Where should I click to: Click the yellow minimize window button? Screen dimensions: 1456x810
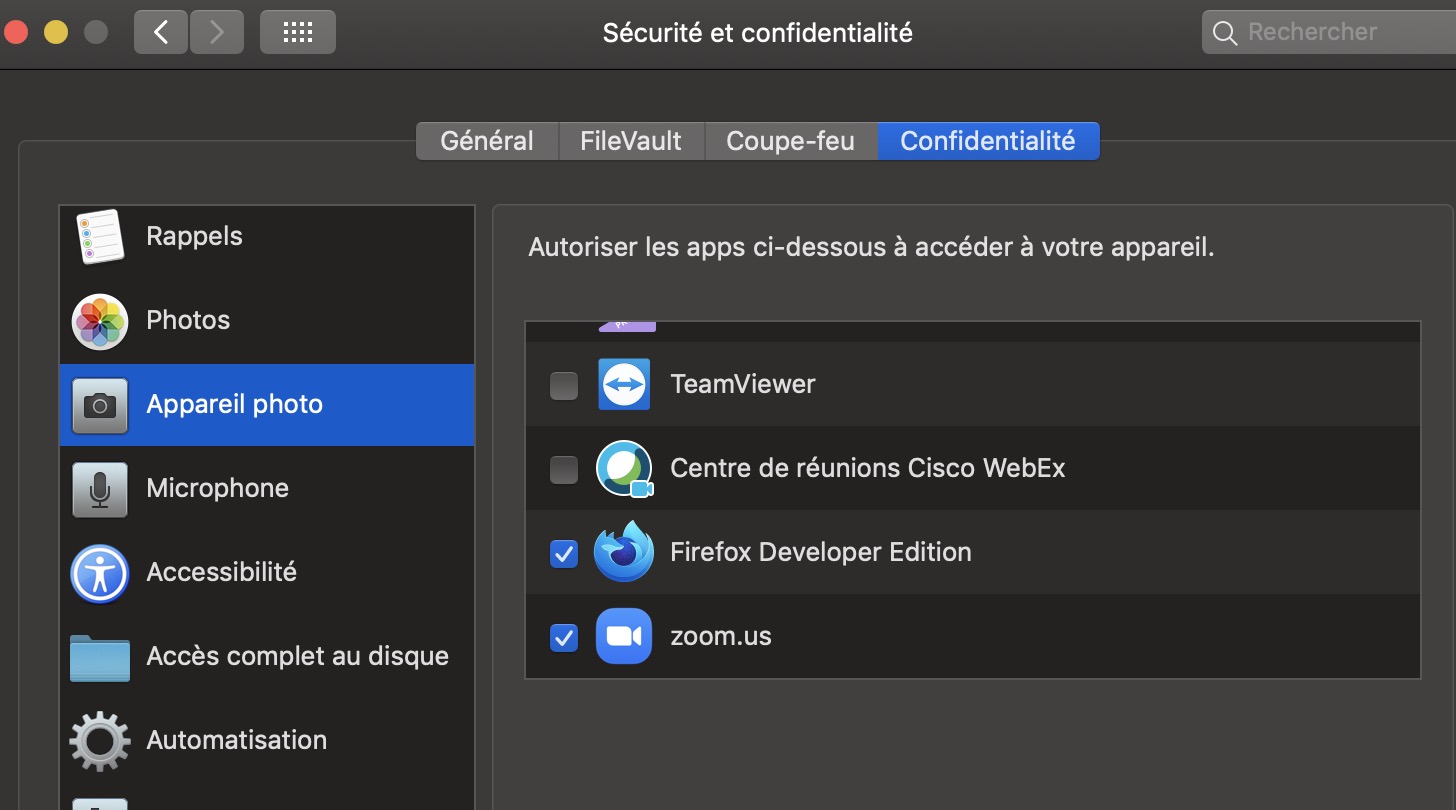[56, 32]
